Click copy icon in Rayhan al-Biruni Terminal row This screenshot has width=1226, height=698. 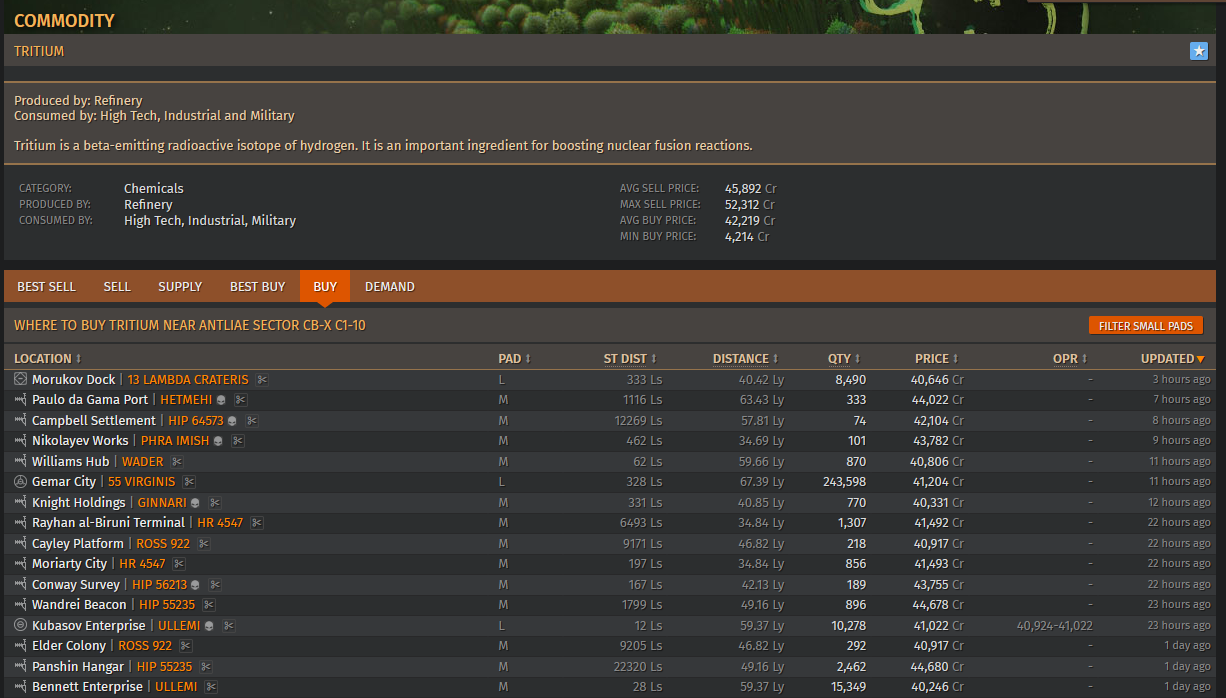point(256,523)
